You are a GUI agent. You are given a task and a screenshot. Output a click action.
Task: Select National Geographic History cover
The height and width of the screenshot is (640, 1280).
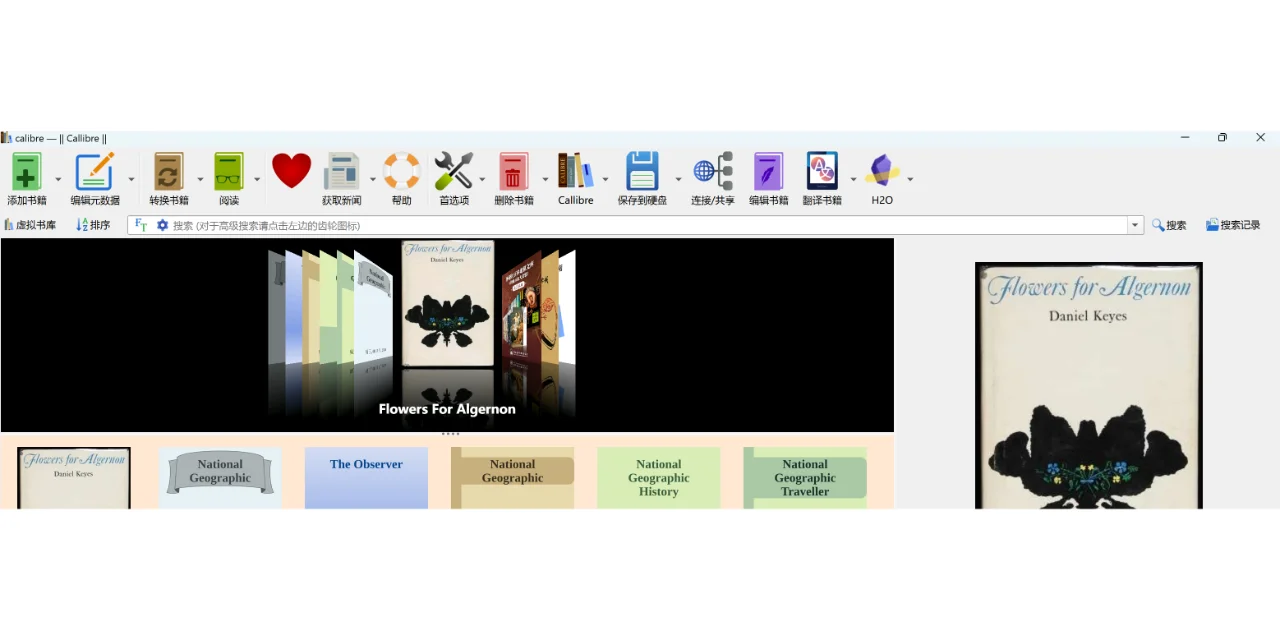[x=658, y=478]
